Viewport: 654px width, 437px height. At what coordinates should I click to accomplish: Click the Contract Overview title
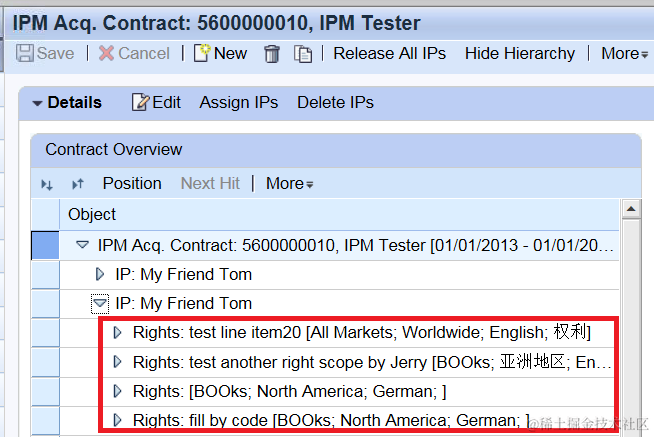[x=114, y=149]
